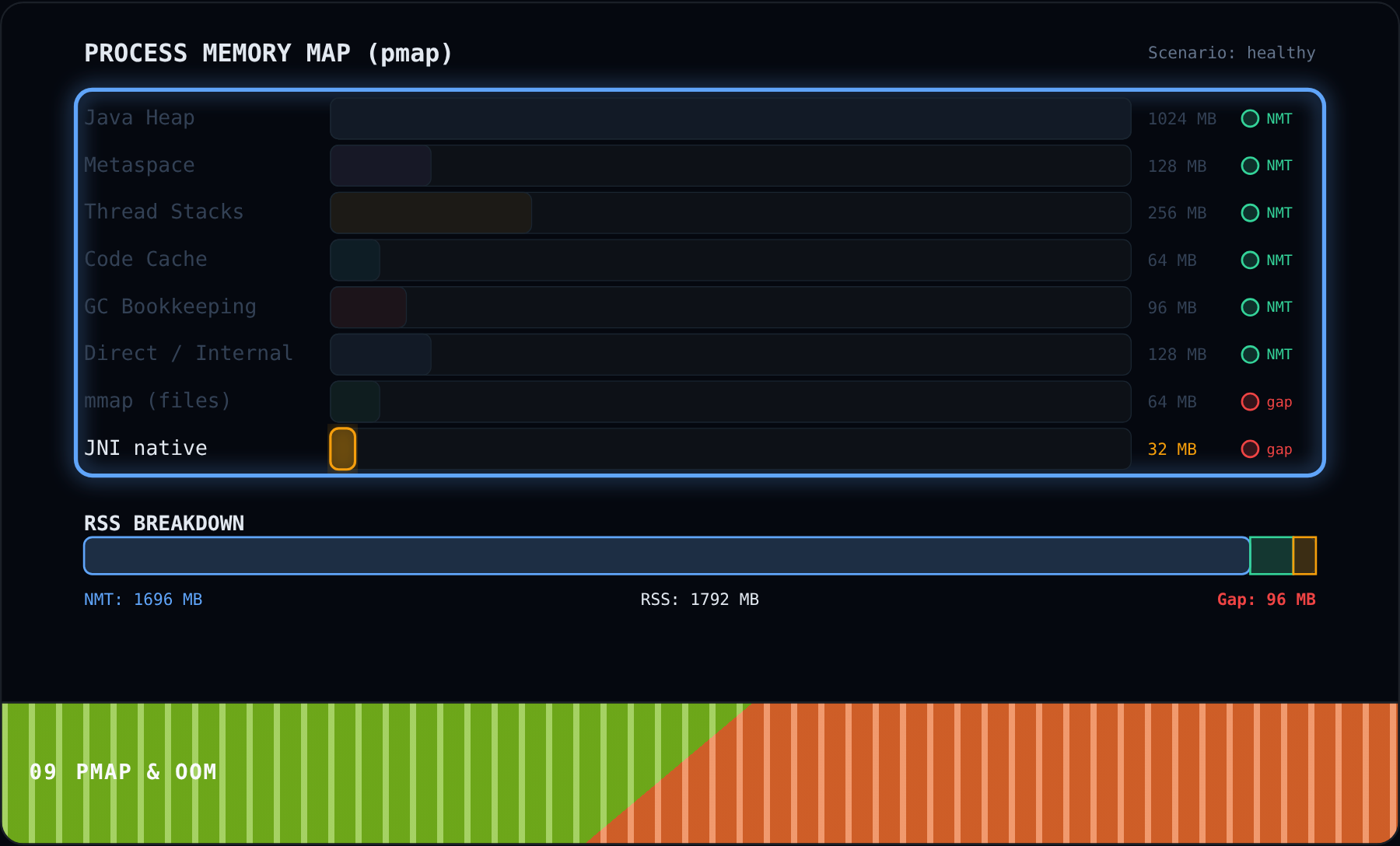
Task: Click the blue NMT segment in RSS breakdown
Action: pos(667,556)
